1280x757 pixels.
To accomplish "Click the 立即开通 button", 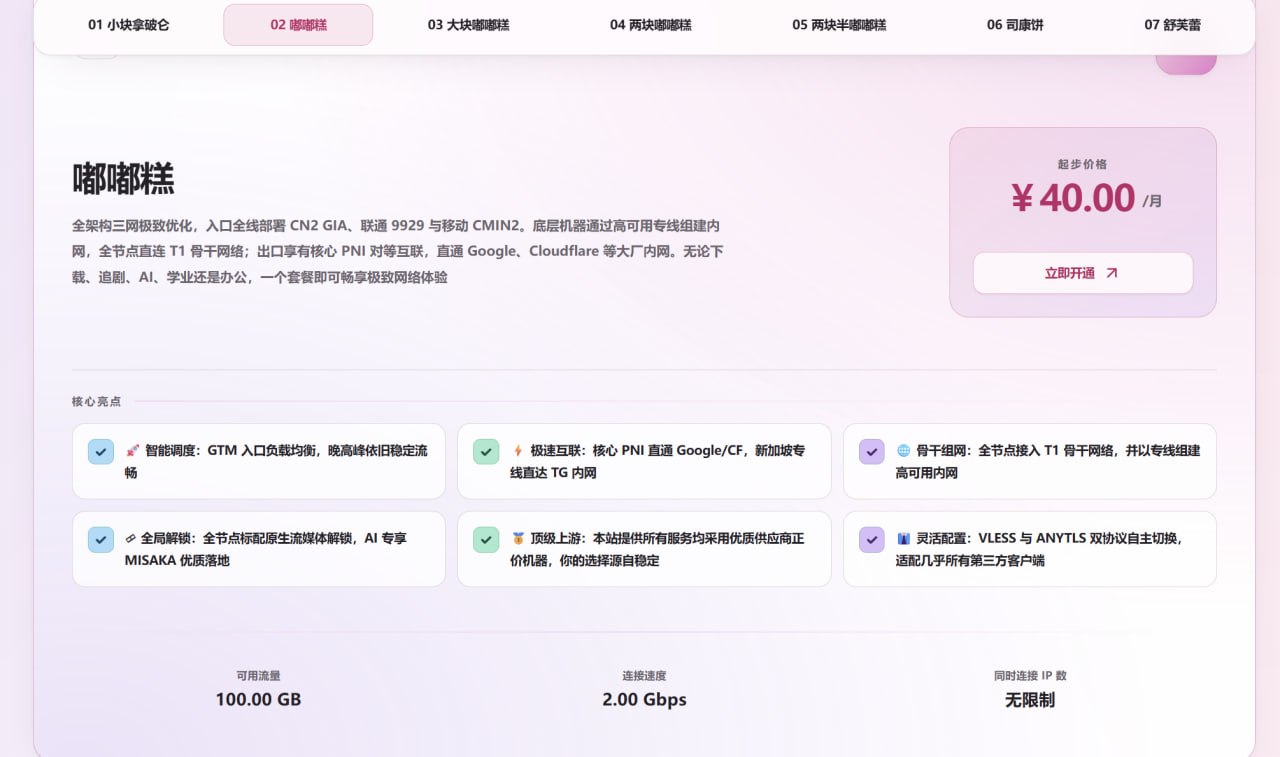I will pos(1083,273).
